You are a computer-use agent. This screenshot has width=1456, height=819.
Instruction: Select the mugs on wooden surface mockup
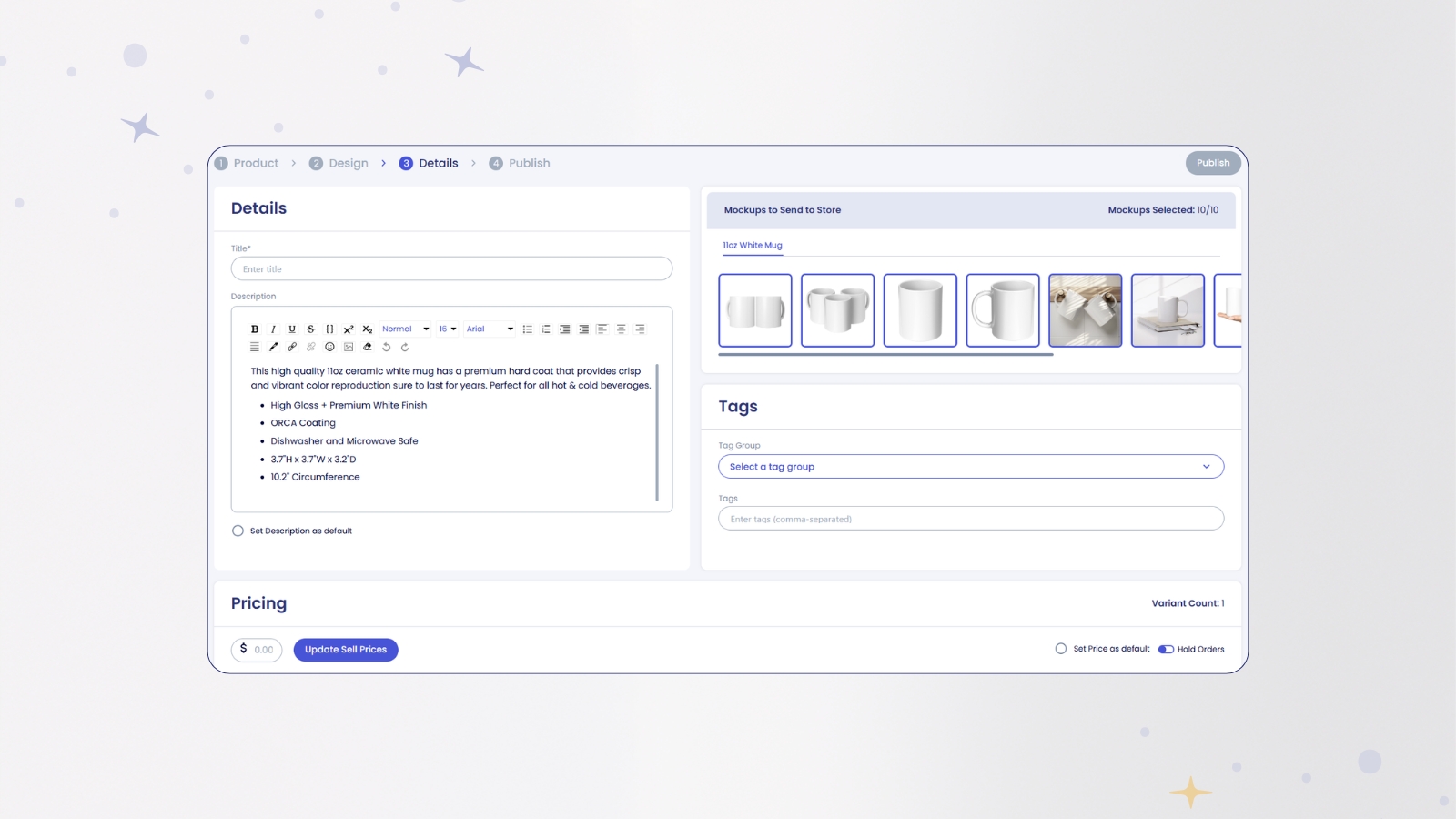[x=1086, y=310]
